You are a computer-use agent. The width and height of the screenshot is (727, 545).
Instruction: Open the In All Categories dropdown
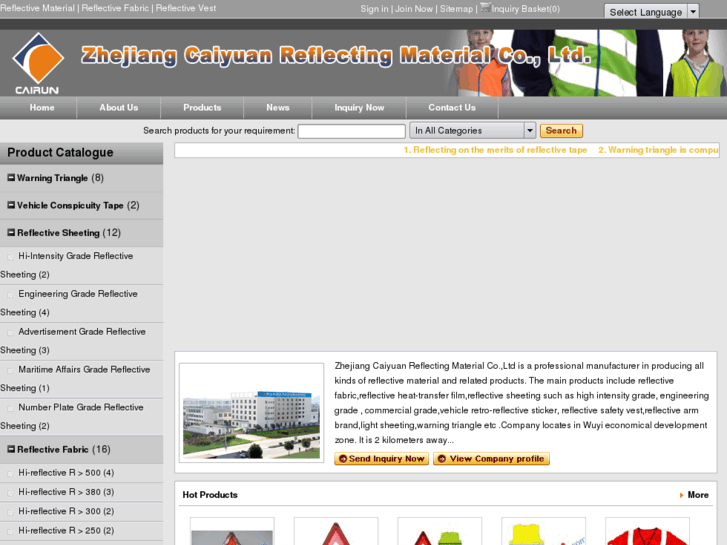pyautogui.click(x=472, y=131)
